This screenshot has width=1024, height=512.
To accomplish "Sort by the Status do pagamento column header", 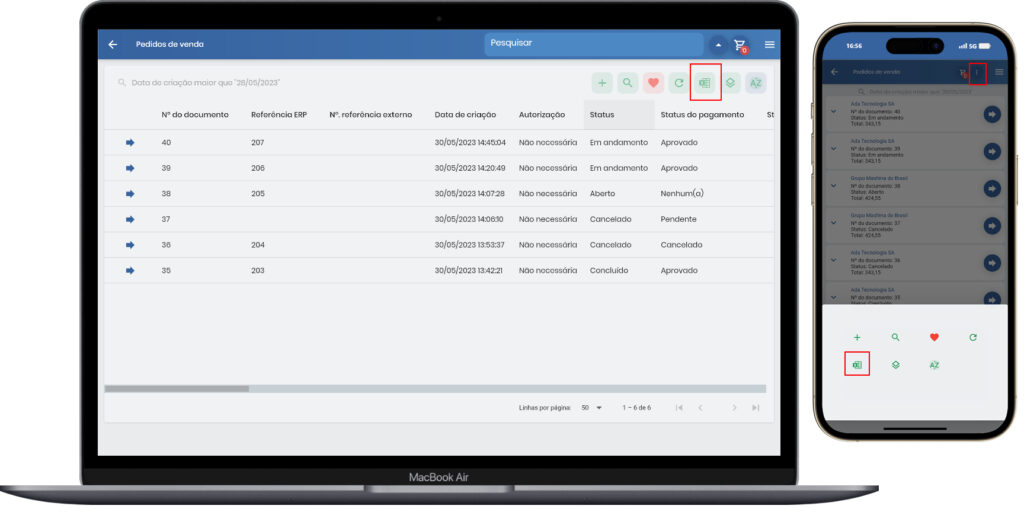I will (702, 114).
